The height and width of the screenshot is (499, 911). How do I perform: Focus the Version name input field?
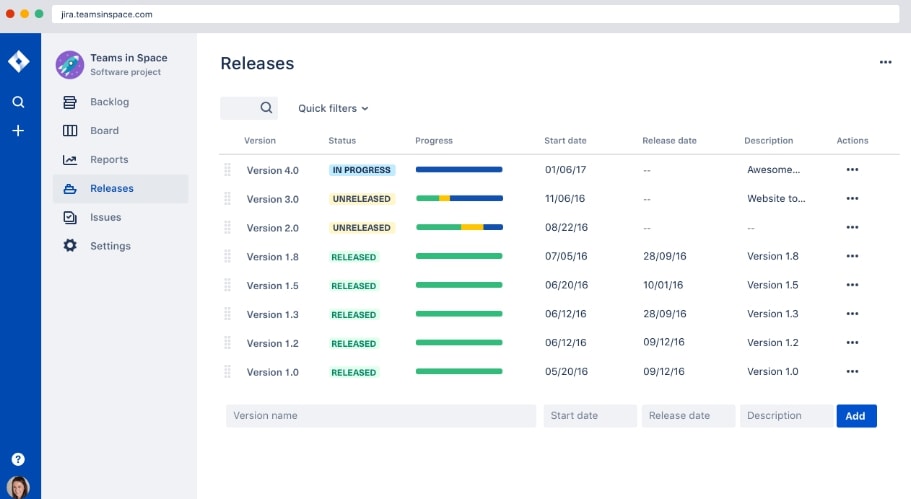381,416
